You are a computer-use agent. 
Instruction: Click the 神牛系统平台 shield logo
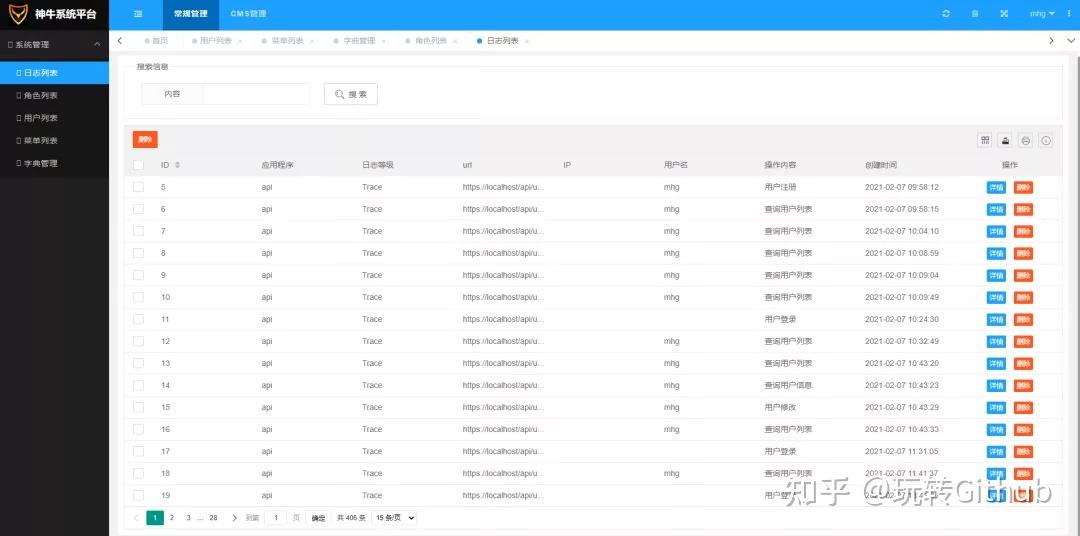click(x=18, y=14)
